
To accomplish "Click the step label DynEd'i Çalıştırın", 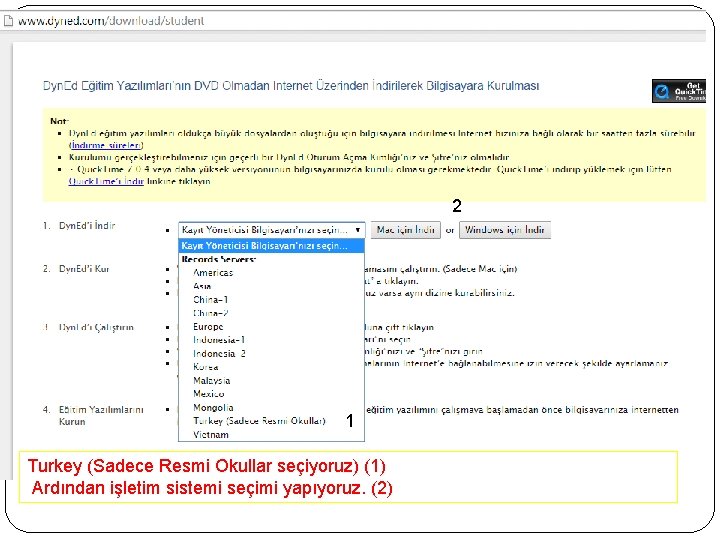I will [x=96, y=328].
